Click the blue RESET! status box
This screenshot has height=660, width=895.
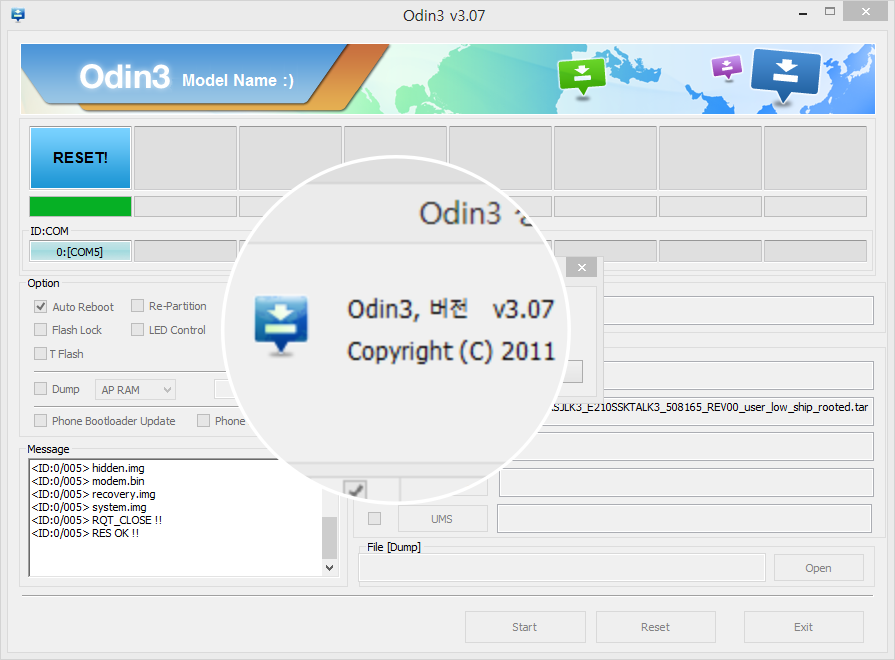tap(80, 157)
